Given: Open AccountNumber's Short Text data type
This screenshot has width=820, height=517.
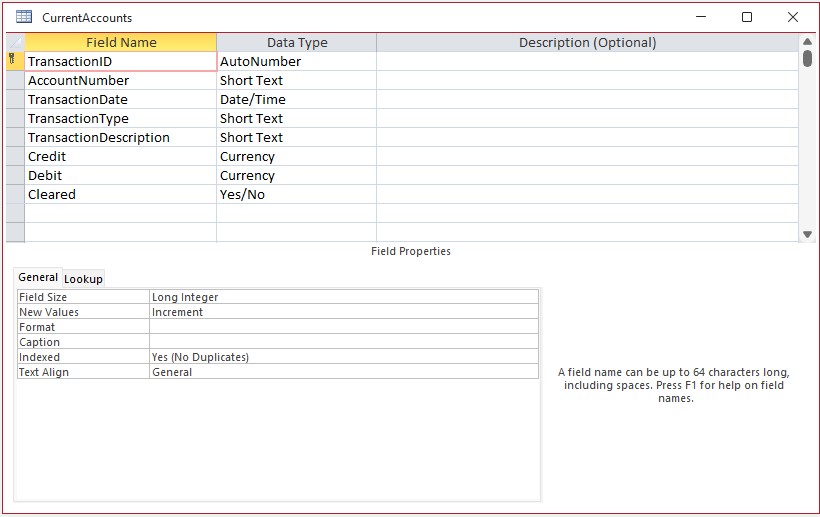Looking at the screenshot, I should (x=297, y=80).
